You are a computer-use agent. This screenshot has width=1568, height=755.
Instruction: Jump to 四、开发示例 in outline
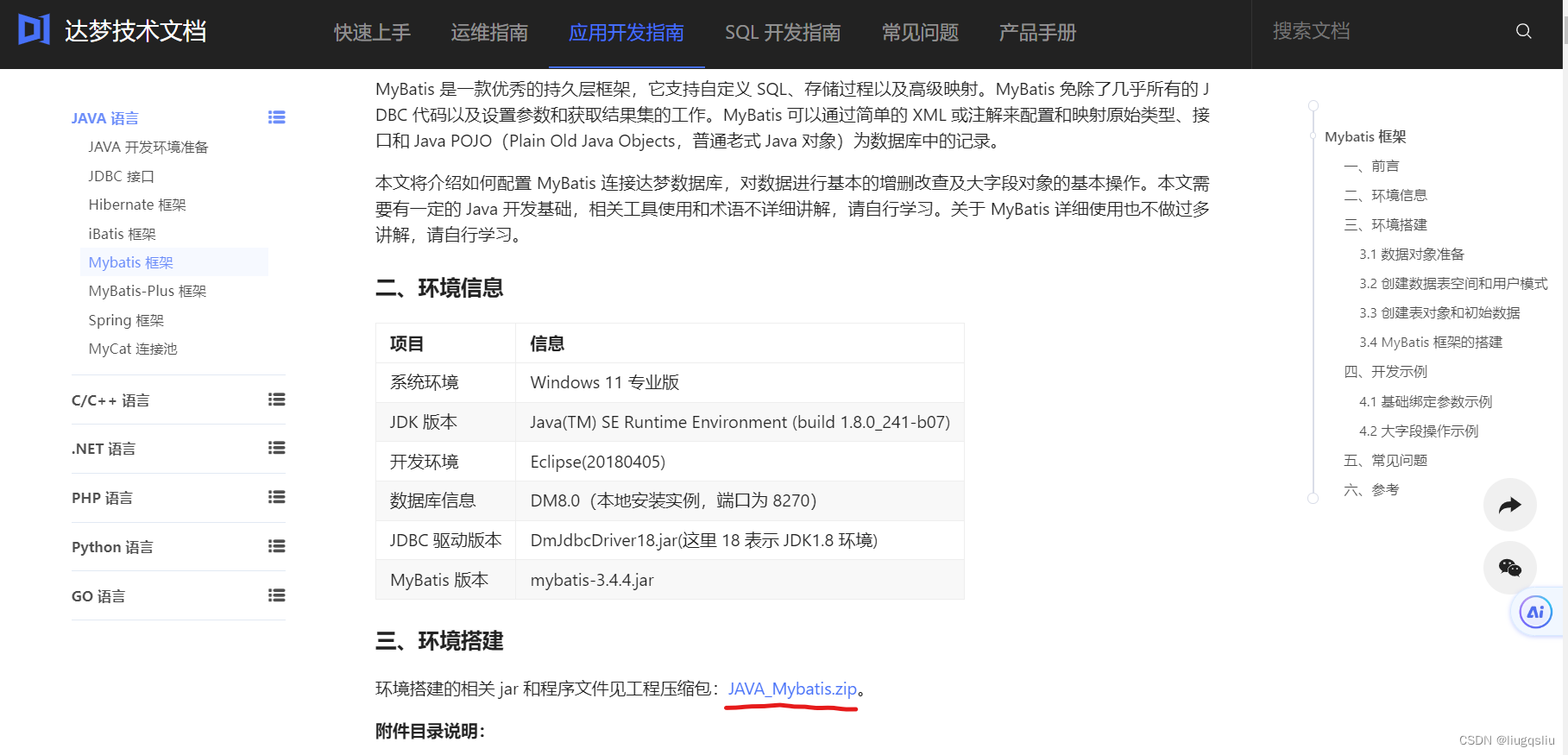point(1385,371)
